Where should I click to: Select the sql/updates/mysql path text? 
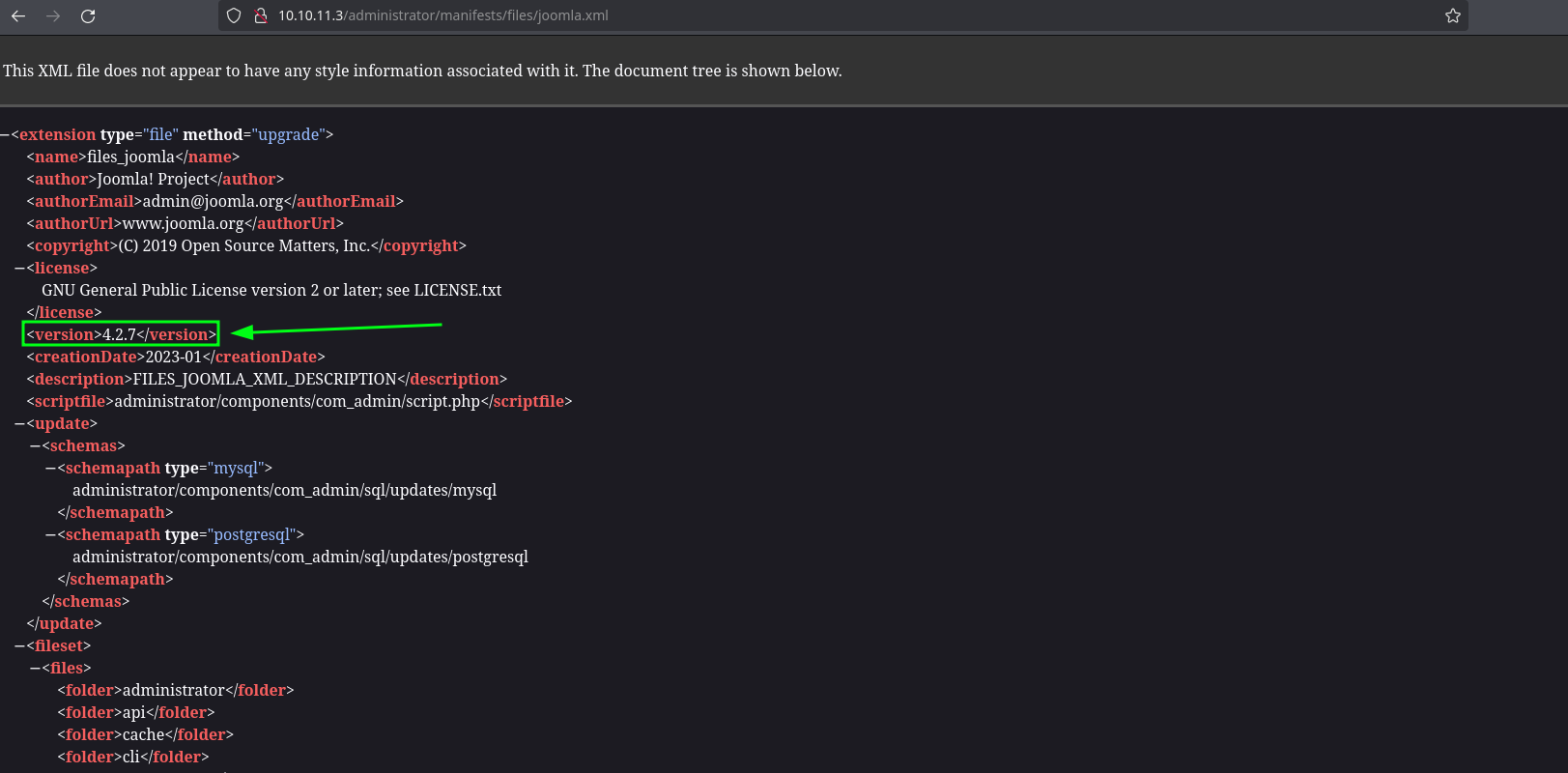click(x=285, y=490)
